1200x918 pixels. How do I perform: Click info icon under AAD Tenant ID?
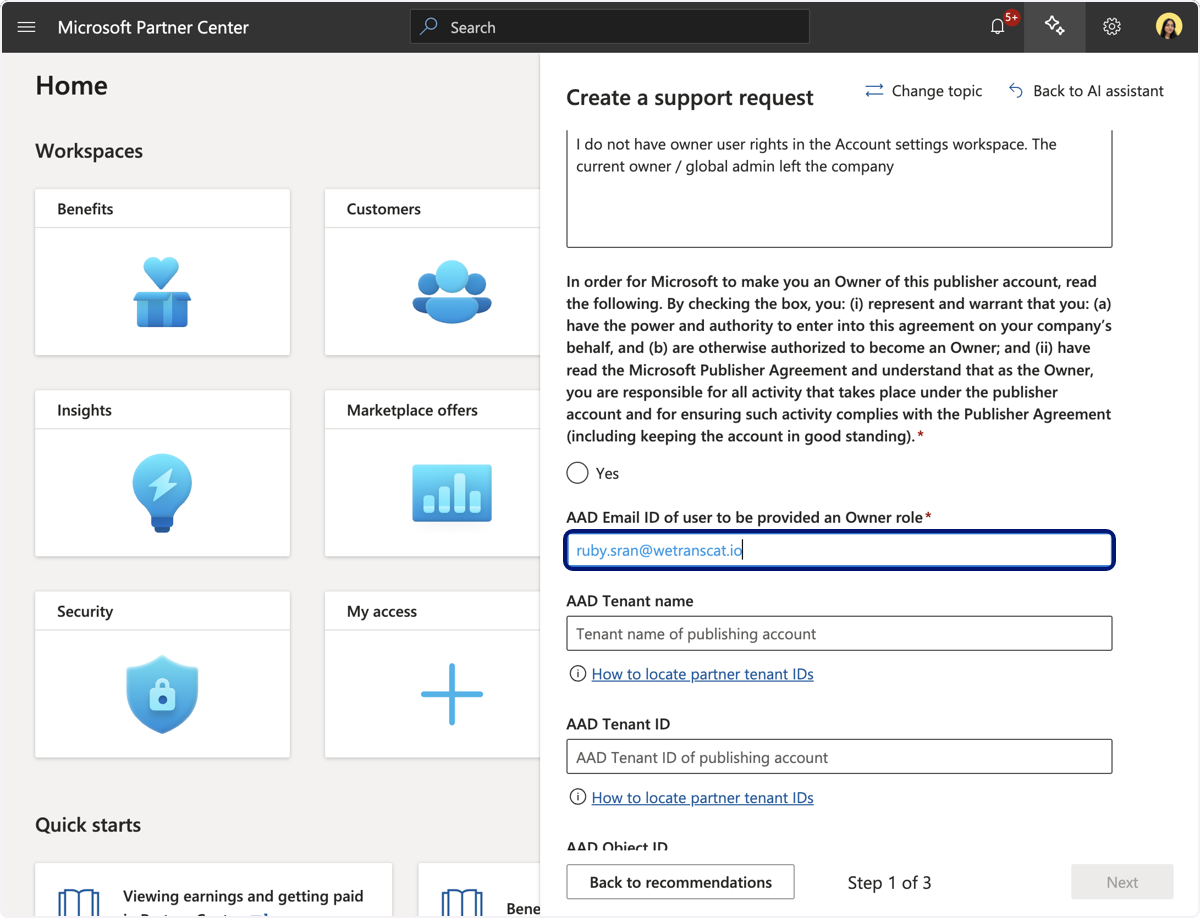(x=577, y=797)
